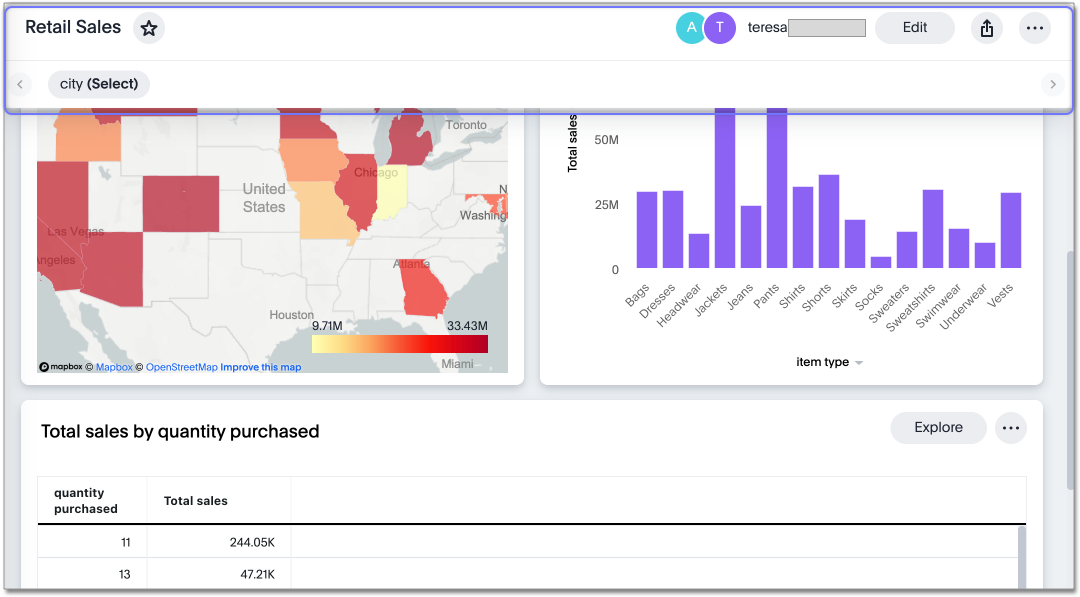Open the city (Select) filter chip
The height and width of the screenshot is (597, 1080).
pos(98,84)
